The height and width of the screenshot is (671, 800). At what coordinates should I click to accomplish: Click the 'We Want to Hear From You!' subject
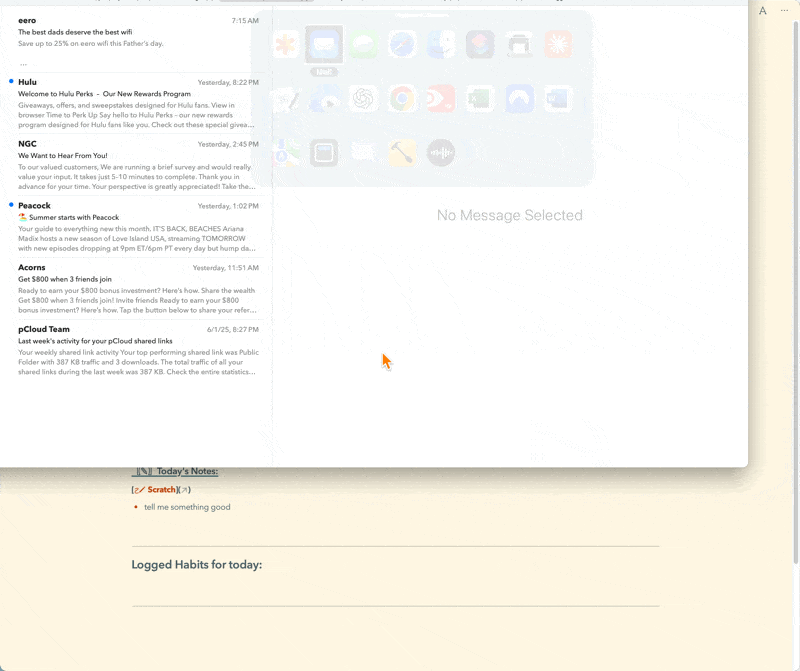[63, 156]
